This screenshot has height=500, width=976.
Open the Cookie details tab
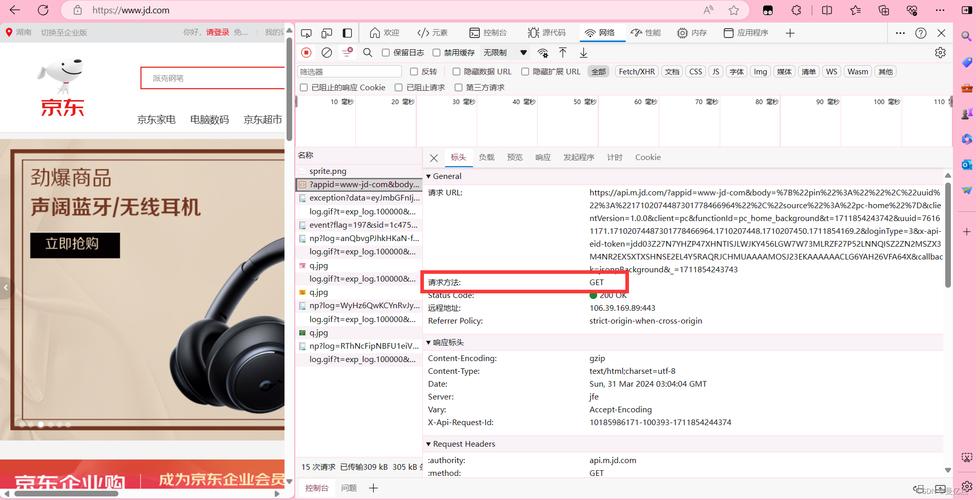tap(648, 158)
